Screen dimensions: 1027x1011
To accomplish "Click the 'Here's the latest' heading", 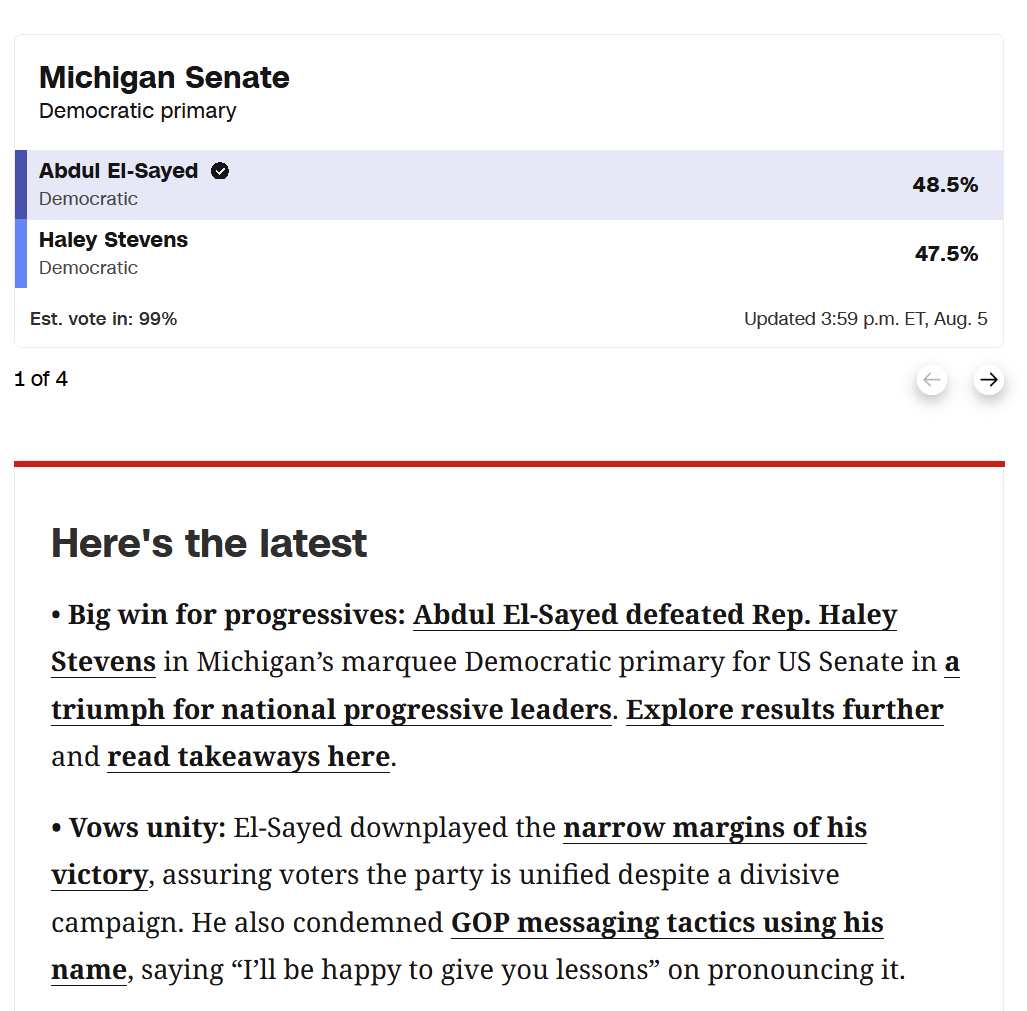I will click(209, 543).
